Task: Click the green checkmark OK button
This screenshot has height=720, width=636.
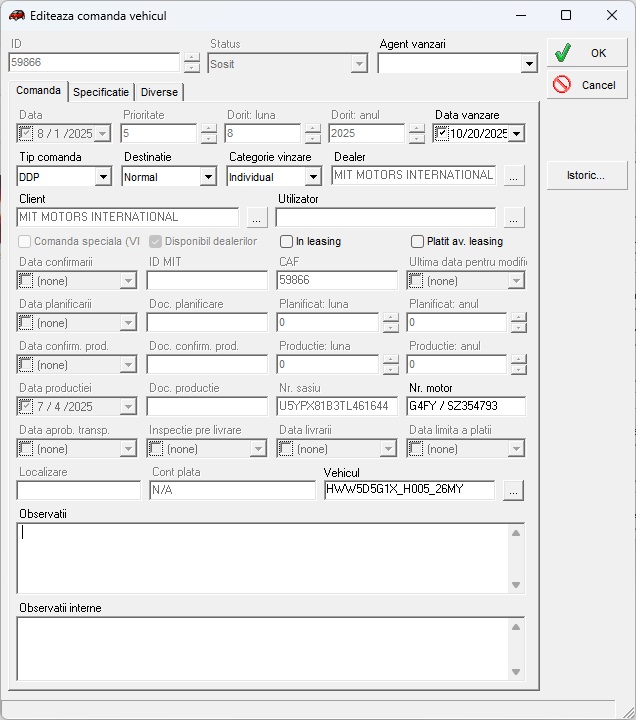Action: coord(586,53)
